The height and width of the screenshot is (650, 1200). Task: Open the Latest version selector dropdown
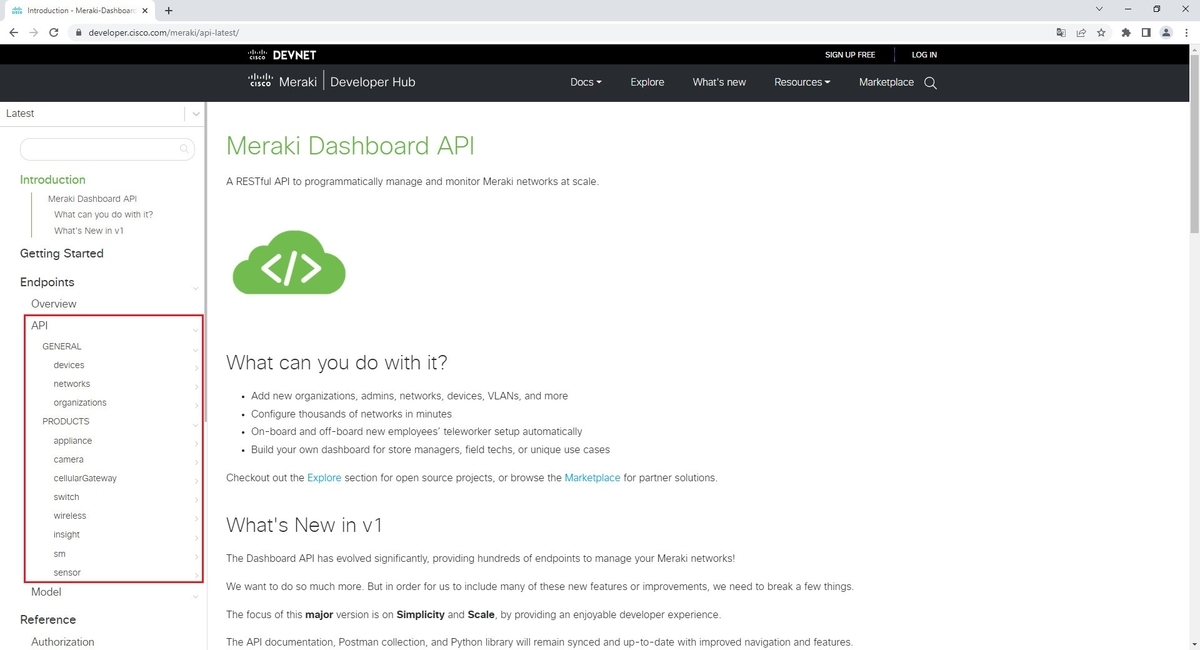pyautogui.click(x=196, y=113)
